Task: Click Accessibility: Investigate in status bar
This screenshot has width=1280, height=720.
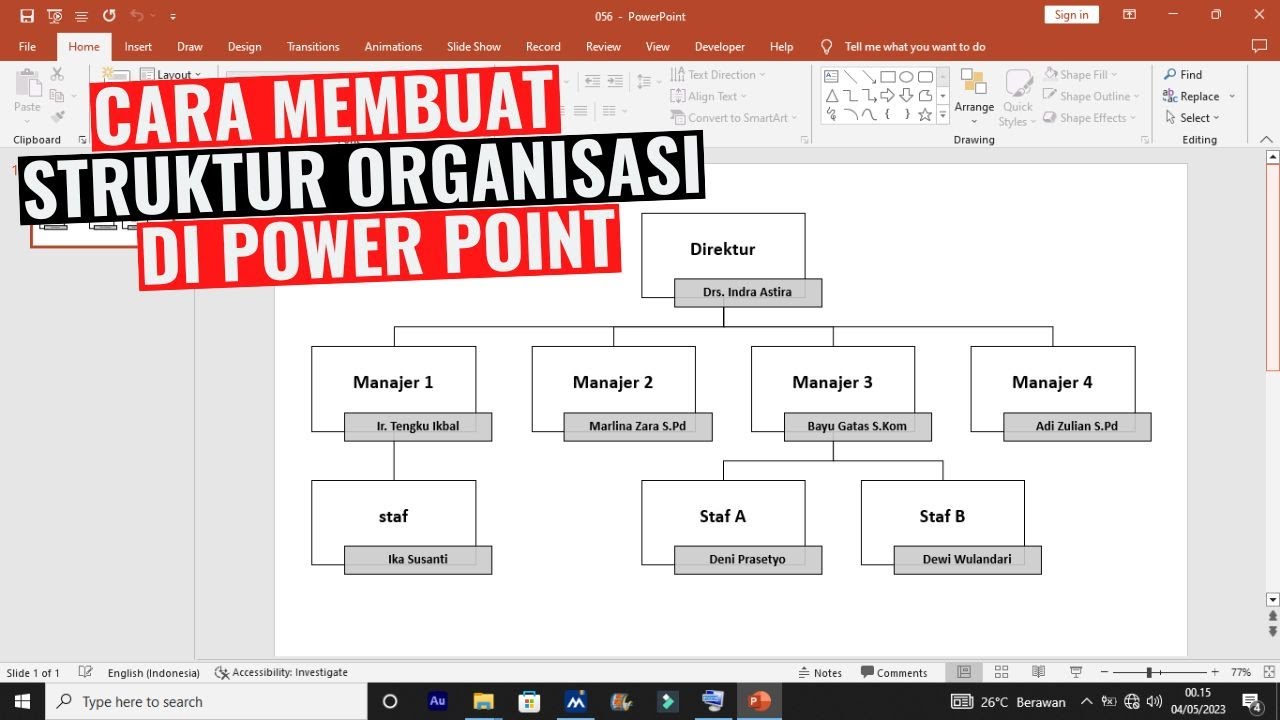Action: click(282, 673)
